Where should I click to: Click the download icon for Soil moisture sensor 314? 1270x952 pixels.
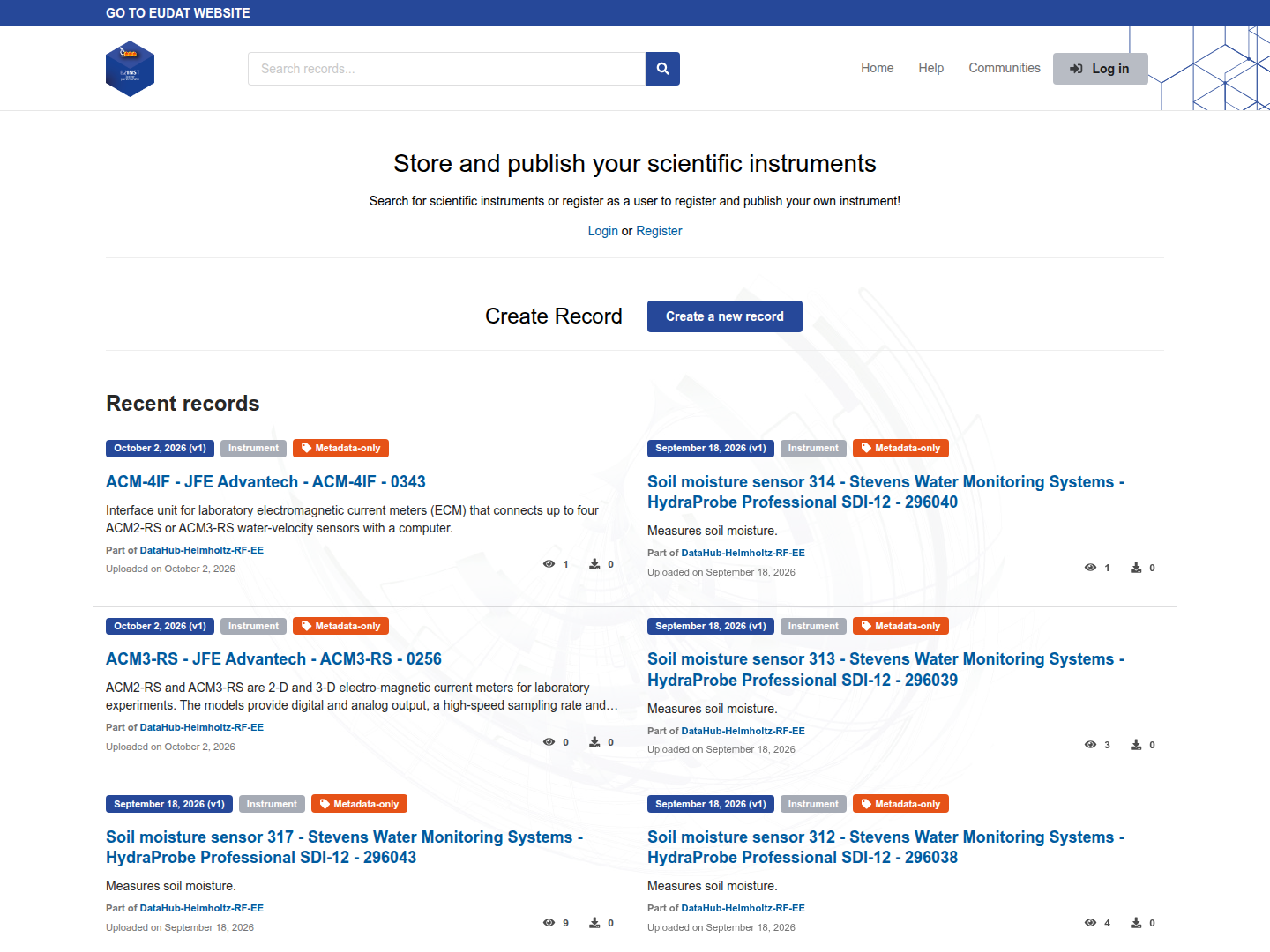coord(1136,568)
